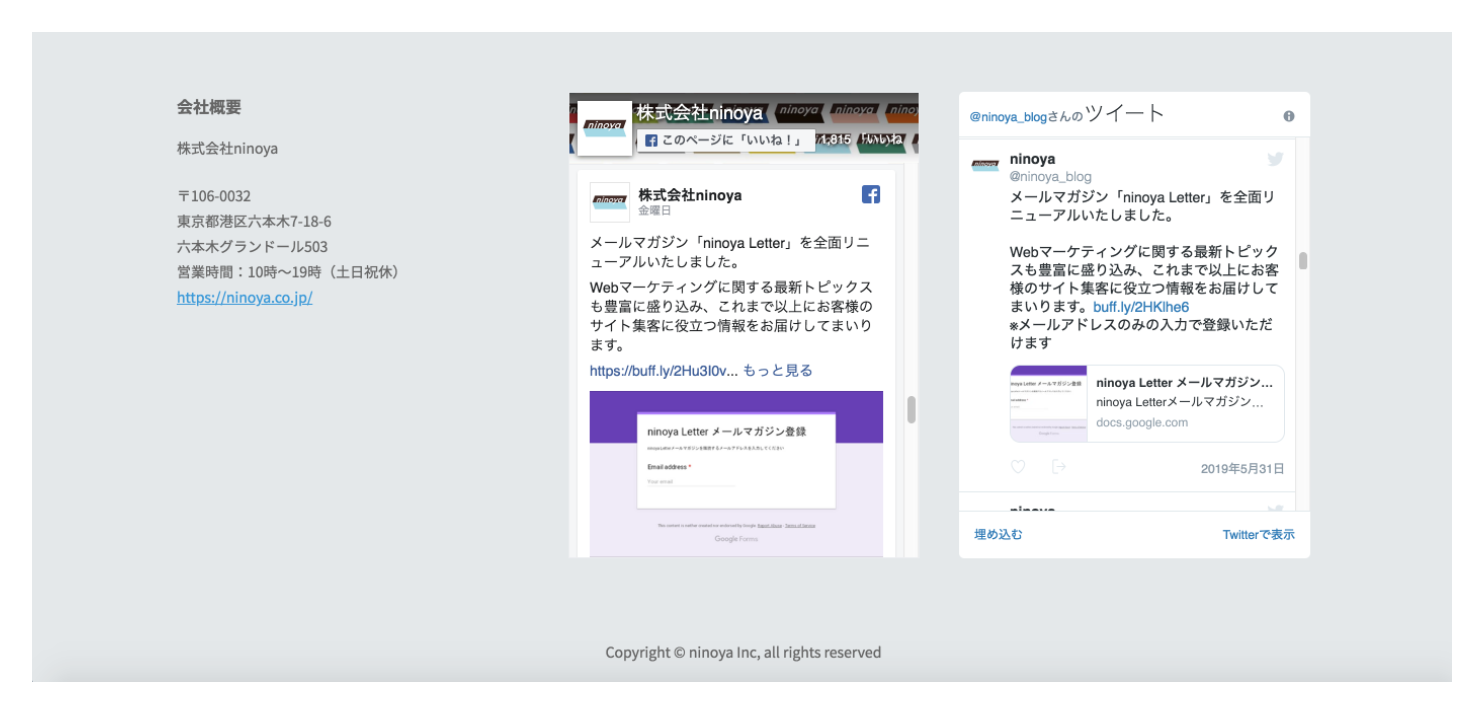
Task: Click the share arrow icon under the tweet
Action: click(x=1058, y=466)
